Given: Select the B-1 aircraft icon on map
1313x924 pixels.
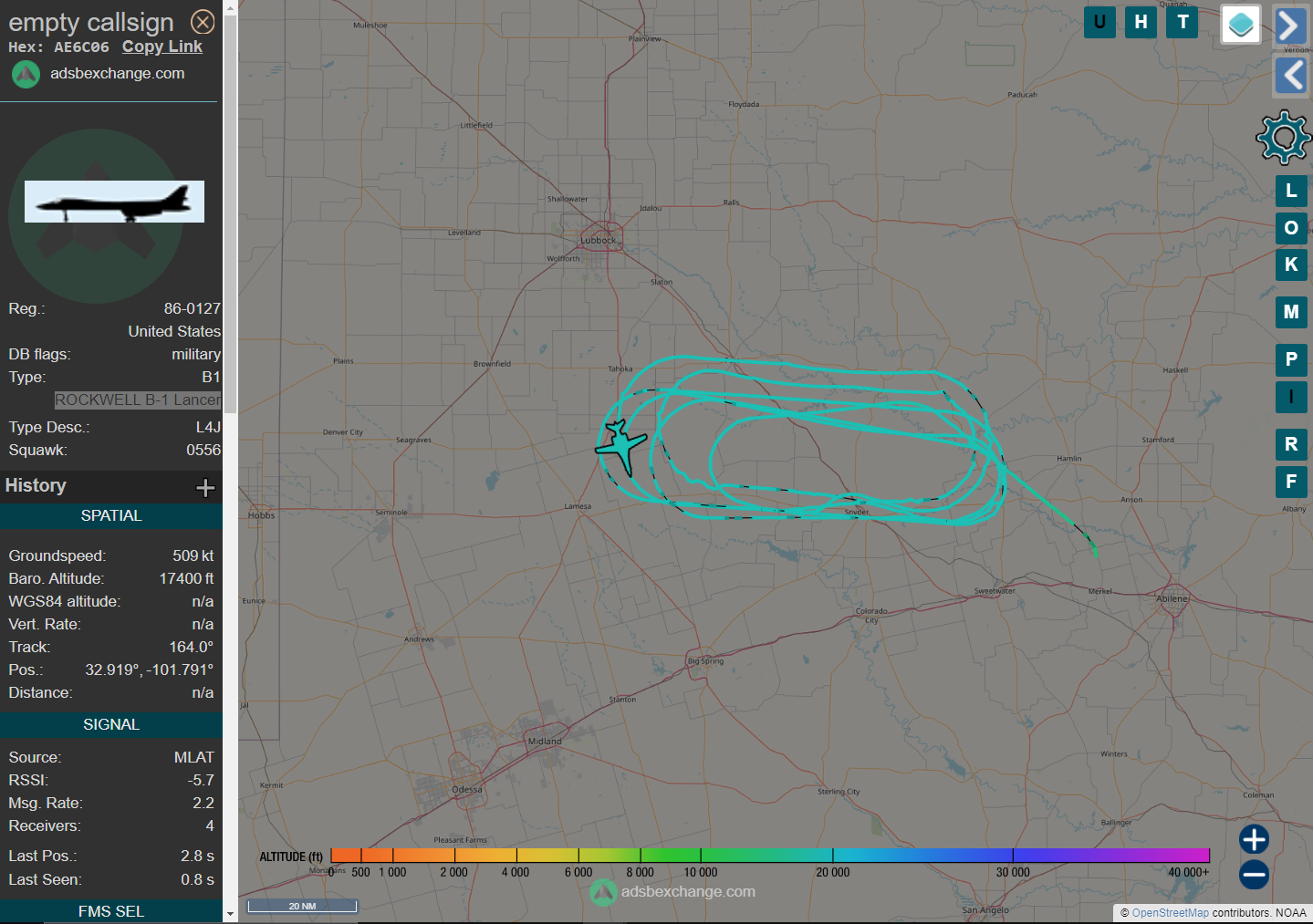Looking at the screenshot, I should tap(622, 446).
